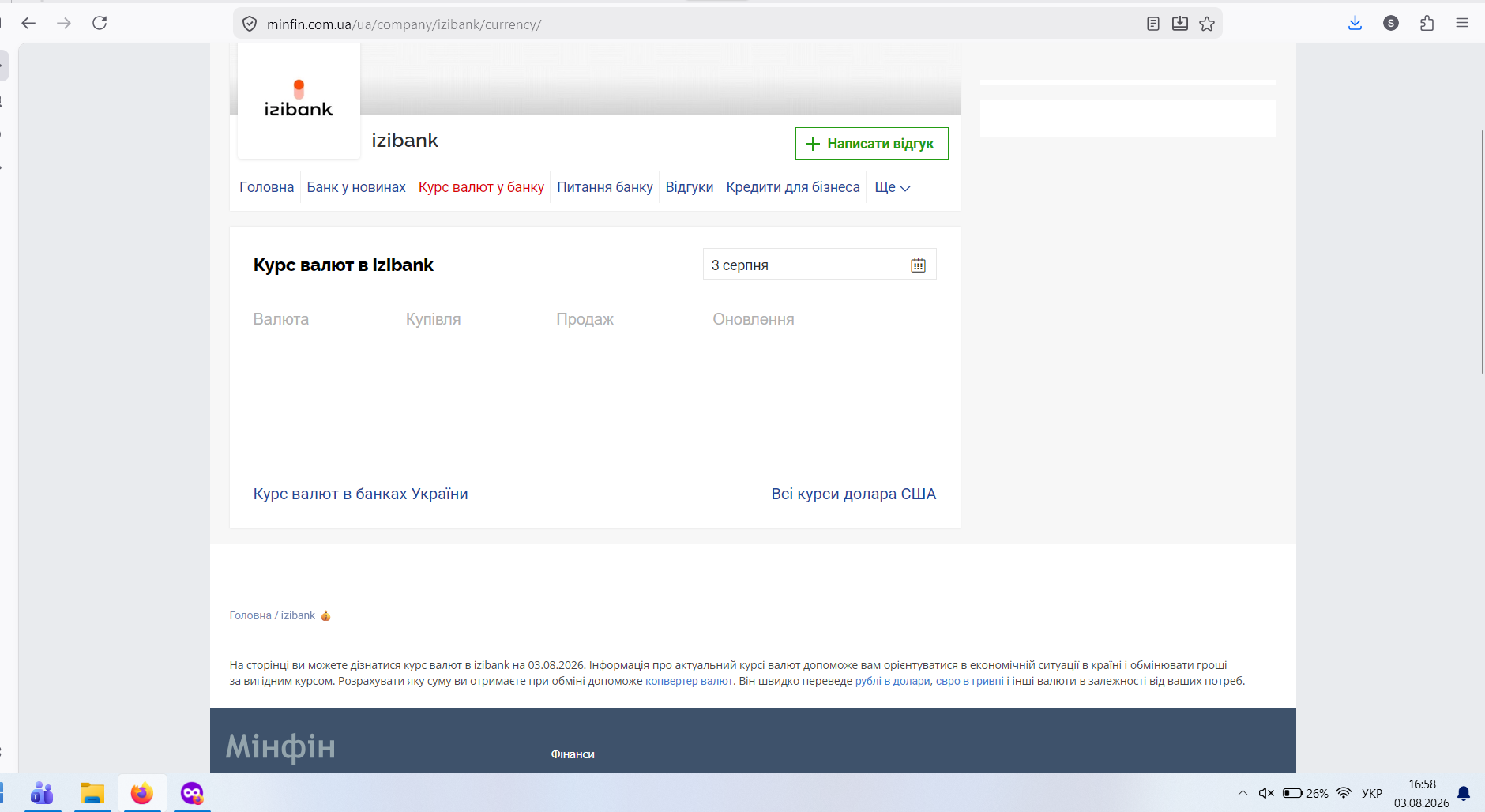This screenshot has height=812, width=1485.
Task: Open the browser extensions menu
Action: click(1427, 24)
